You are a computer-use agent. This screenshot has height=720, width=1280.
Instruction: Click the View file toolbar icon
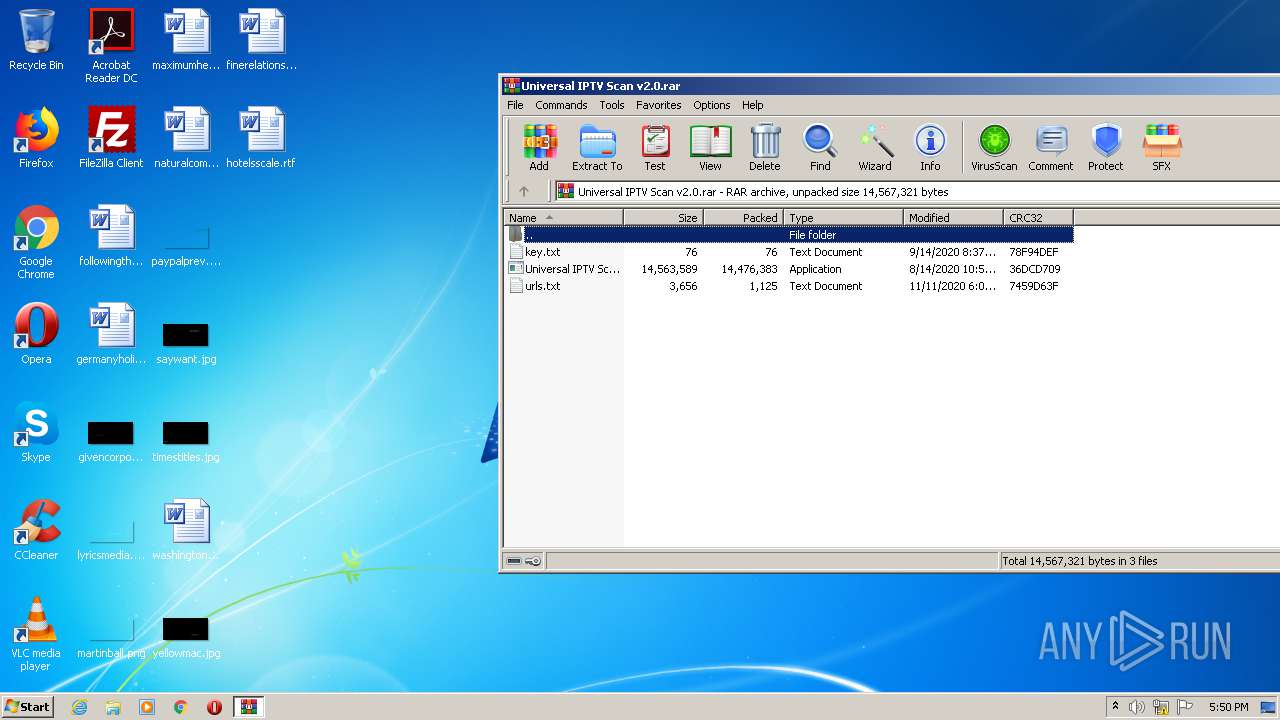pos(710,148)
